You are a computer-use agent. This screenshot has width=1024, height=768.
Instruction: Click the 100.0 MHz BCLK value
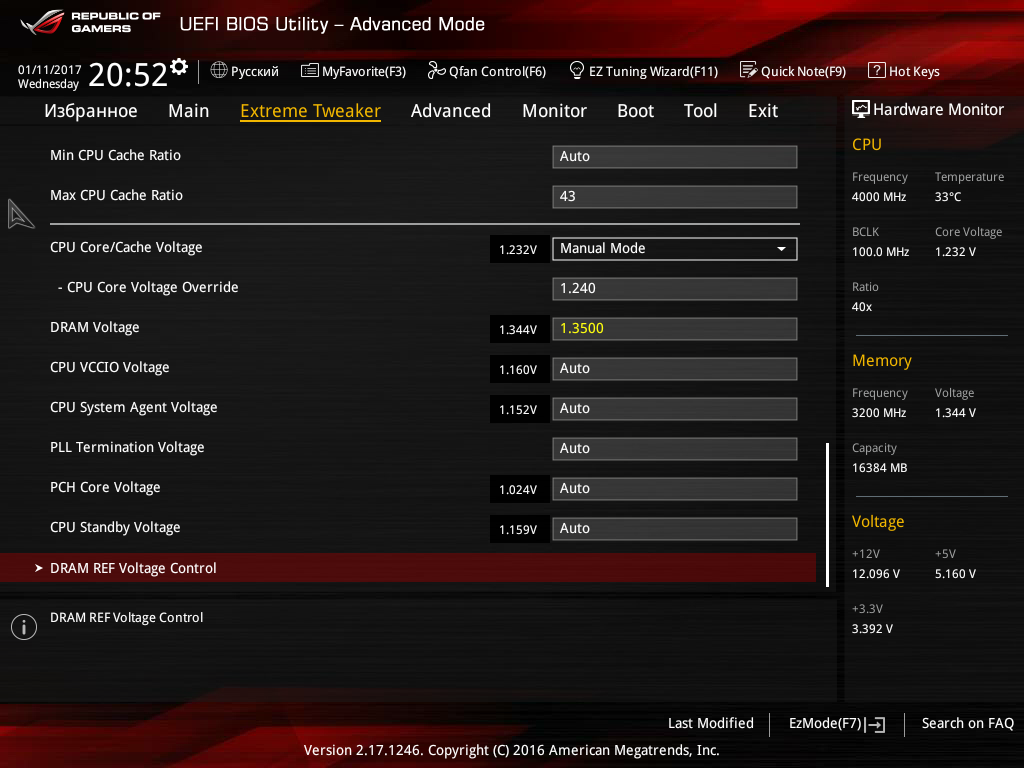pos(880,251)
